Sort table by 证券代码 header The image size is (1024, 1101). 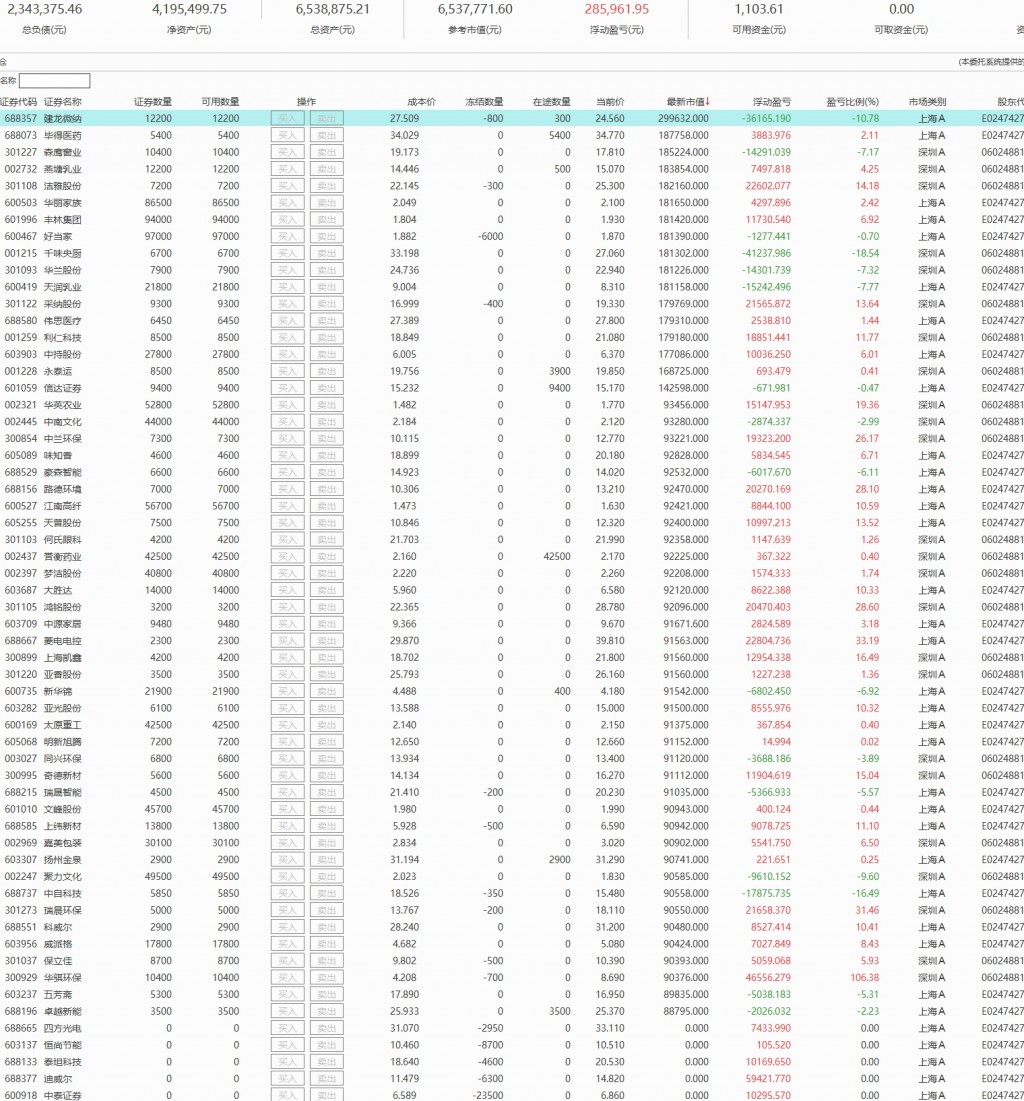tap(19, 102)
